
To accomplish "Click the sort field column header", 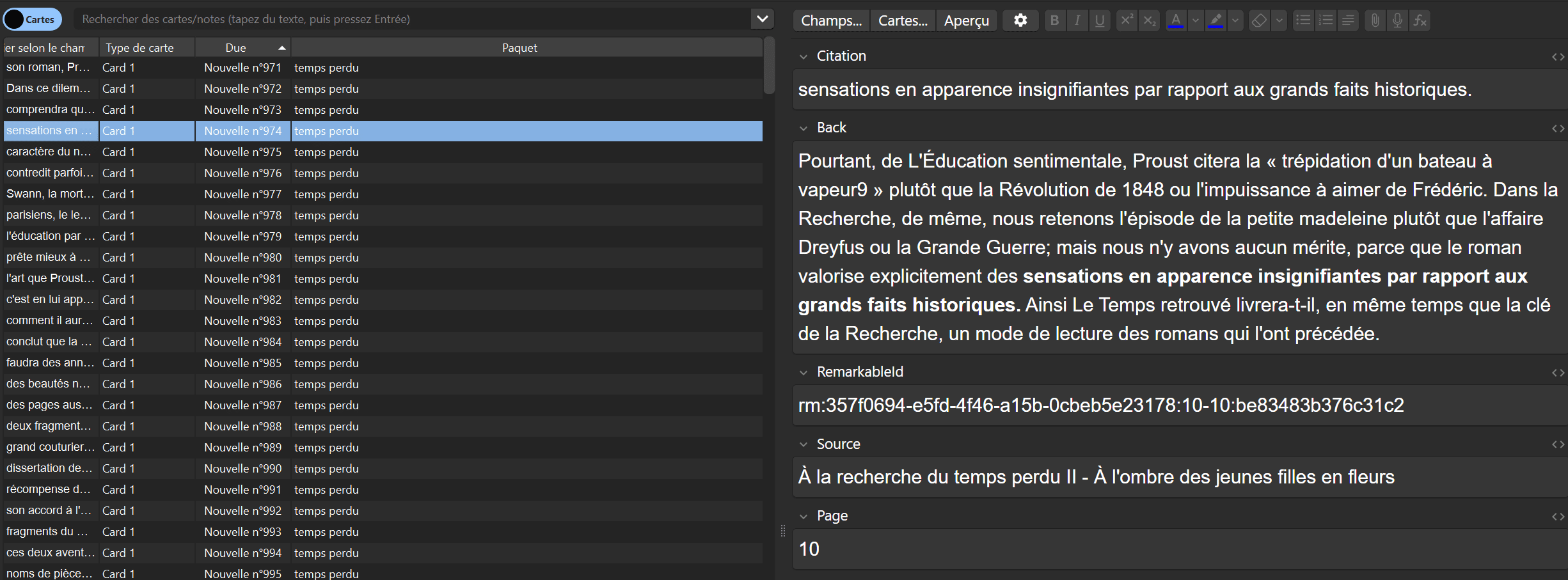I will click(51, 48).
